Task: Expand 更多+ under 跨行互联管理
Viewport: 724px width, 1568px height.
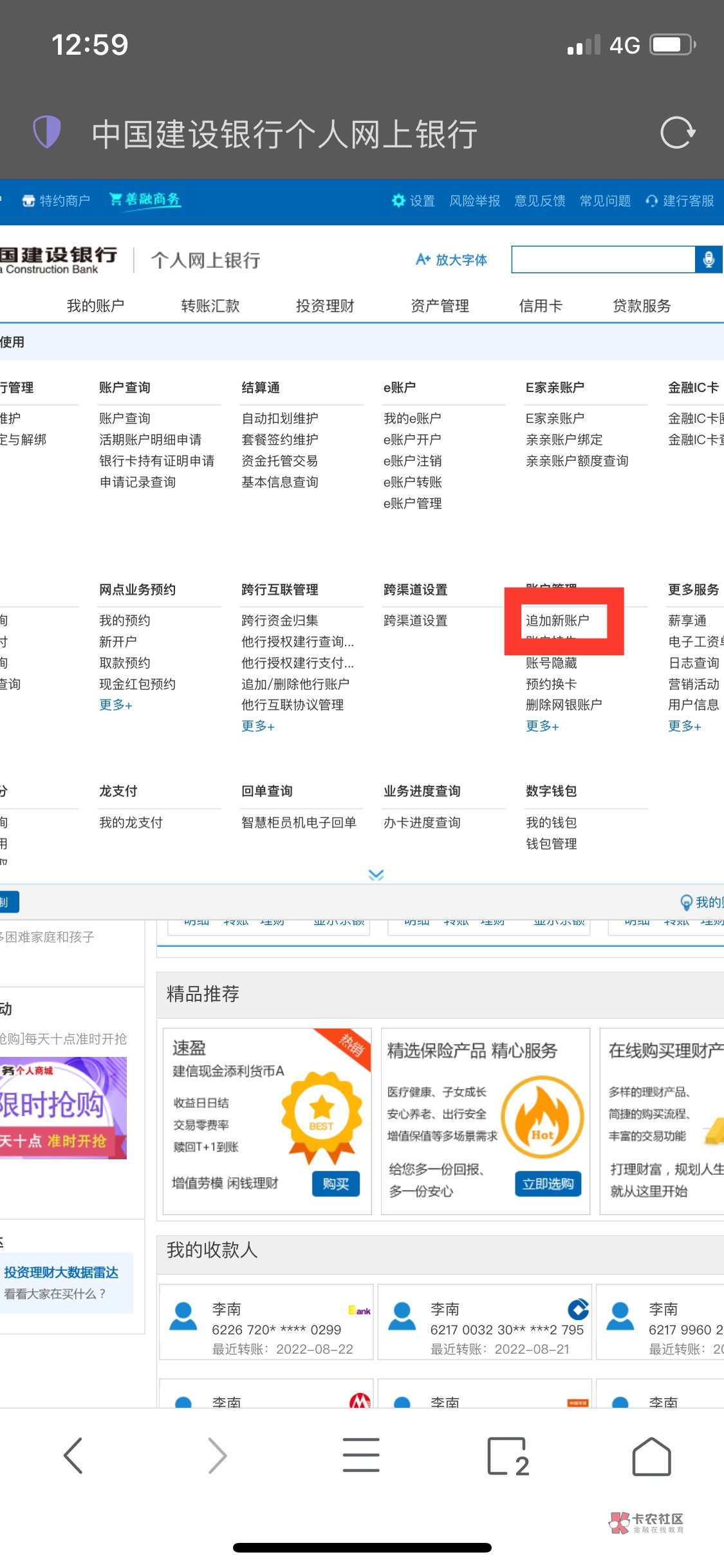Action: tap(258, 726)
